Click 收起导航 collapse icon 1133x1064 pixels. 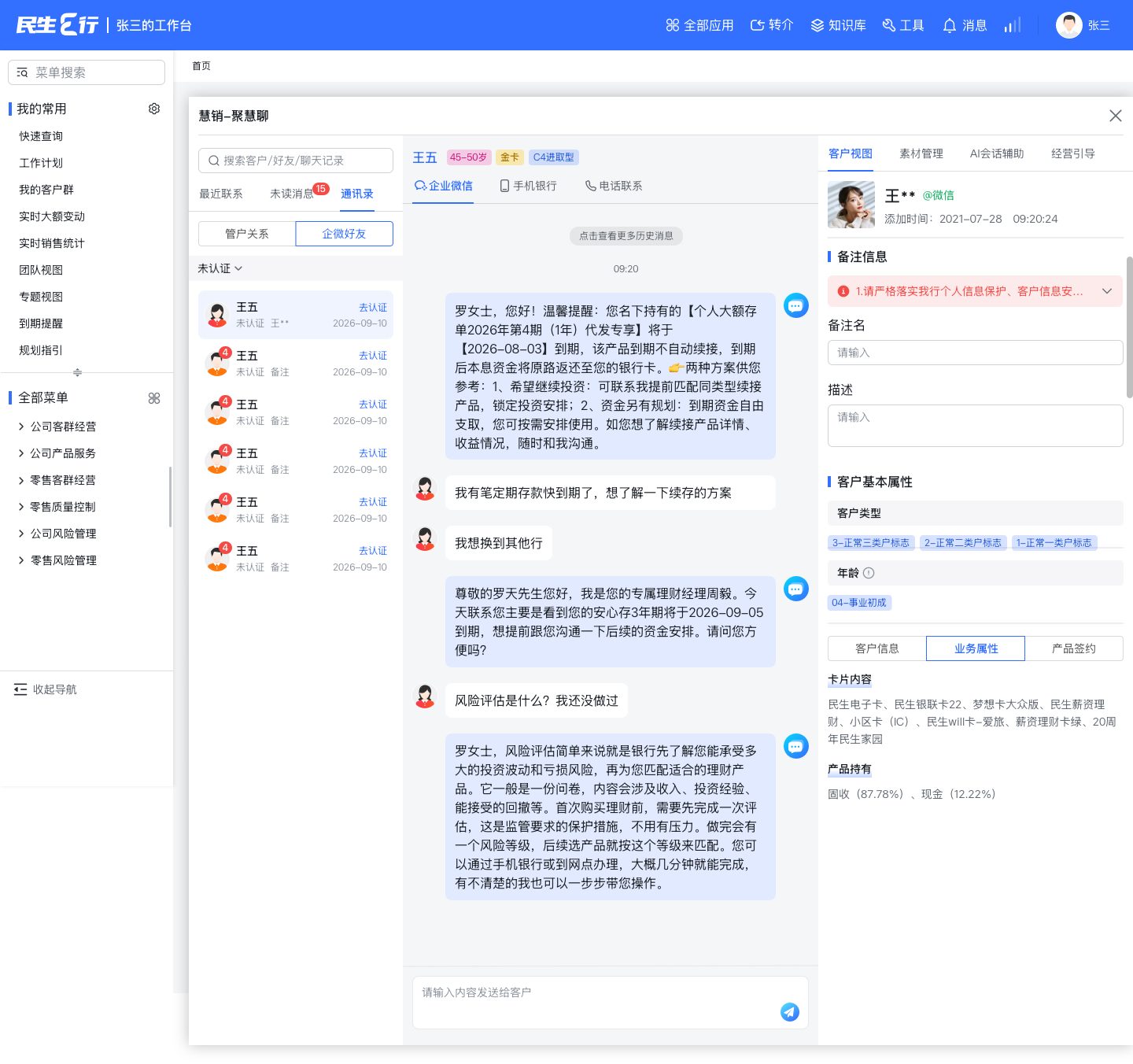(x=20, y=689)
